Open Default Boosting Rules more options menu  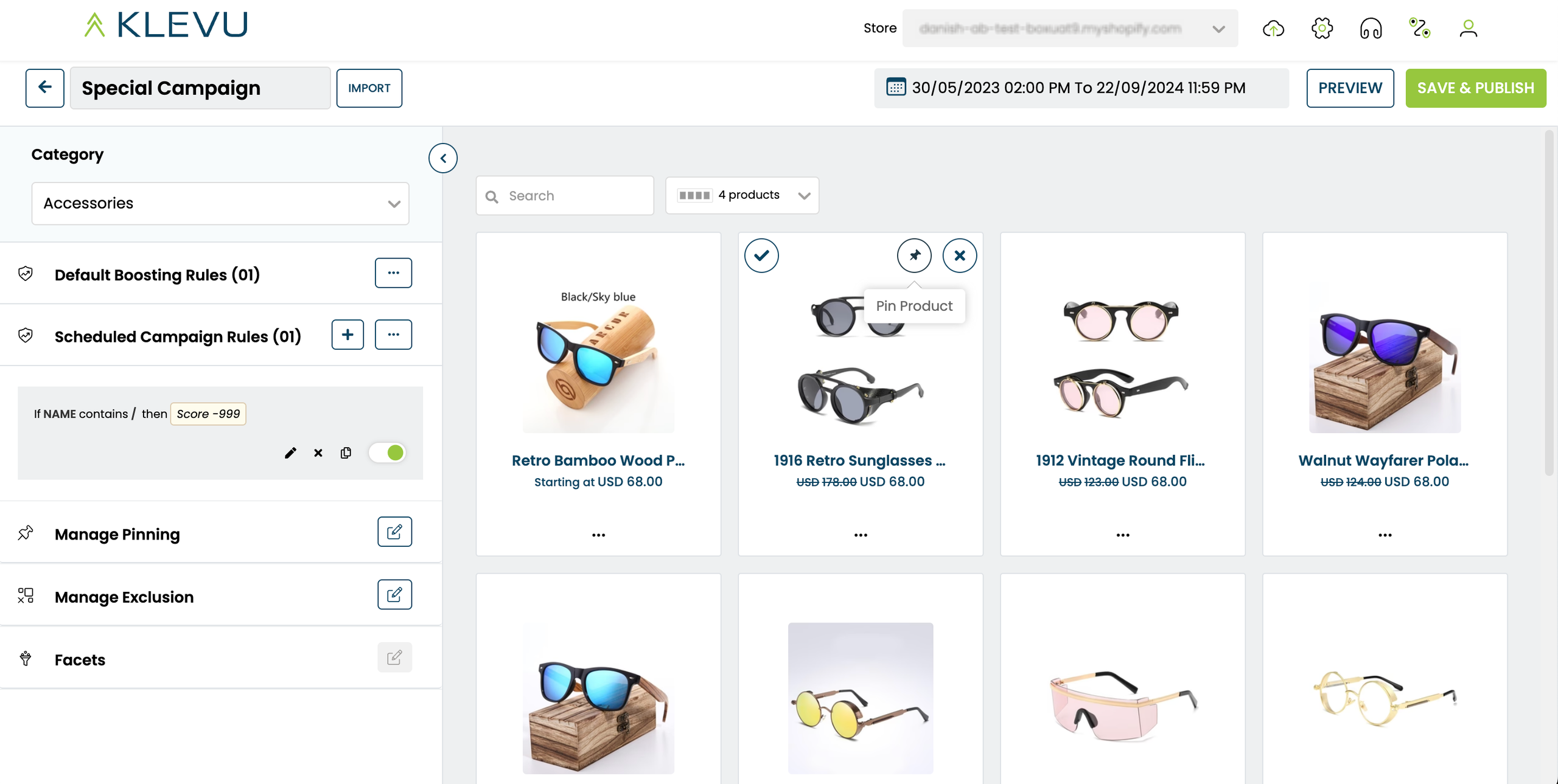[393, 273]
